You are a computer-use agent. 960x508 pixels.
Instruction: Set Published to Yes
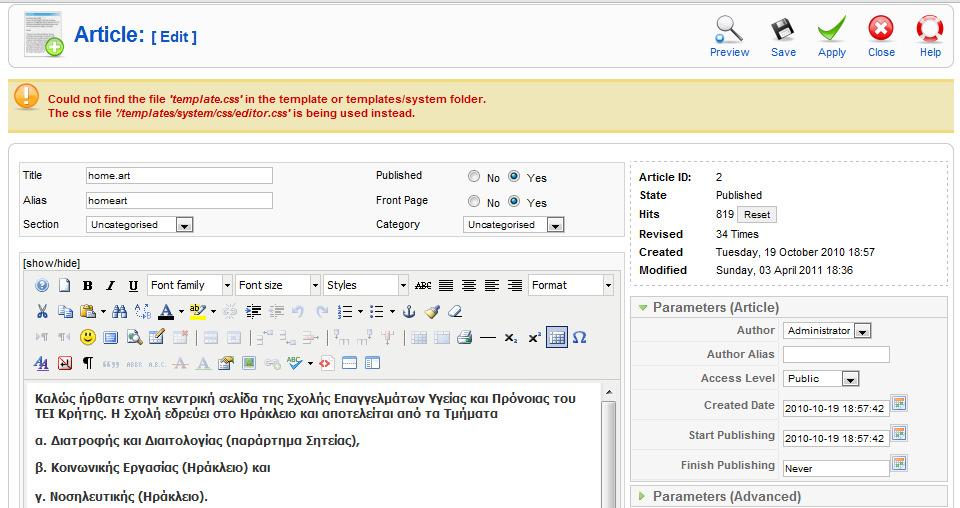(x=514, y=176)
